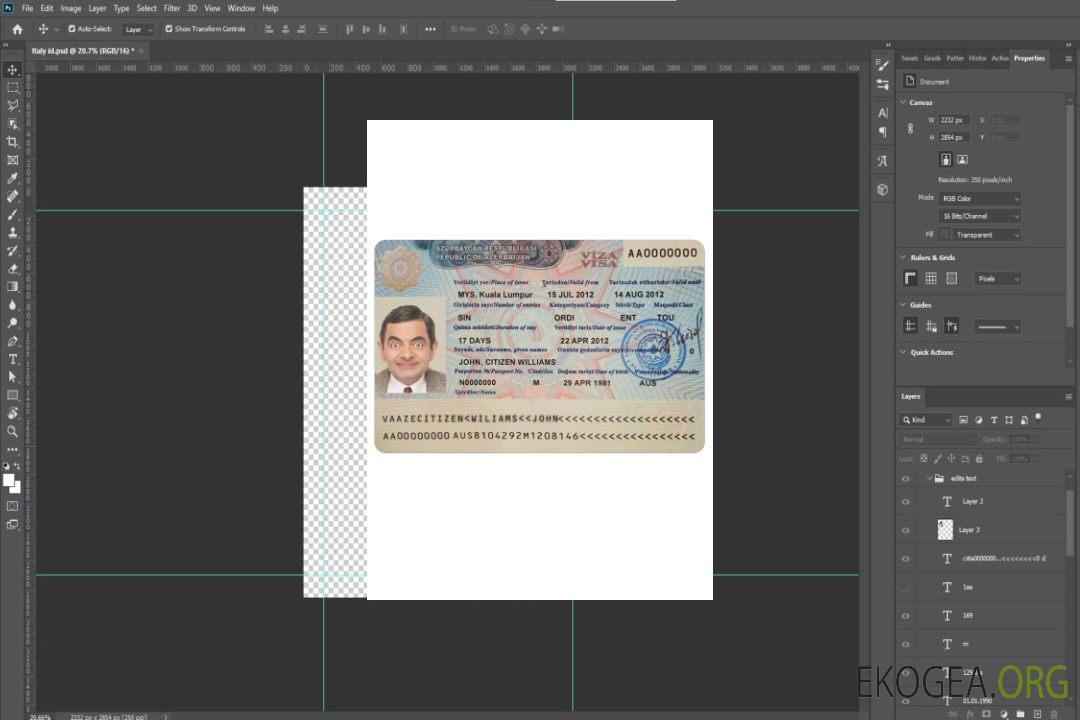
Task: Toggle Auto-Select checkbox
Action: pyautogui.click(x=72, y=29)
